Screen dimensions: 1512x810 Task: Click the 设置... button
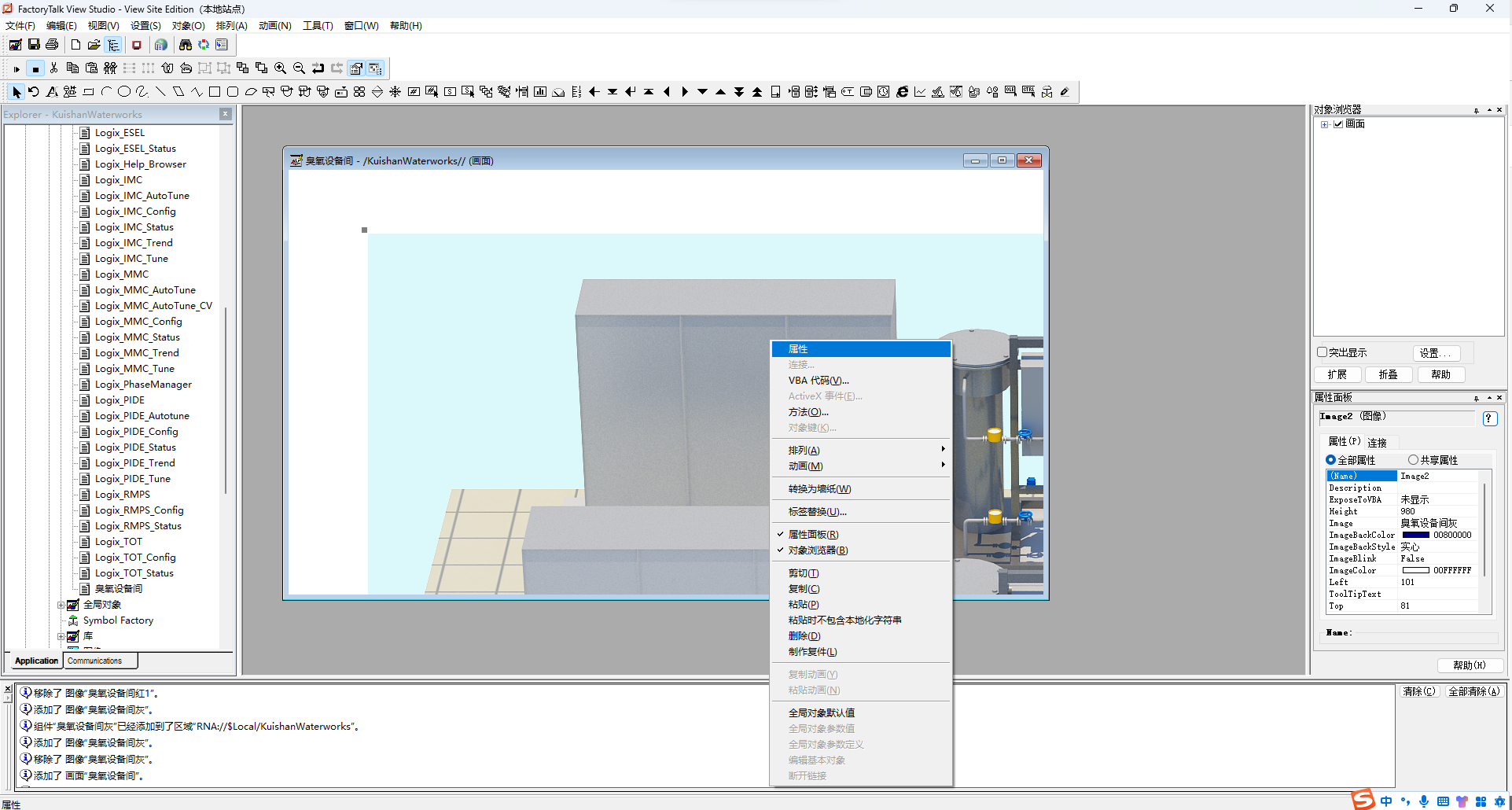[x=1436, y=353]
